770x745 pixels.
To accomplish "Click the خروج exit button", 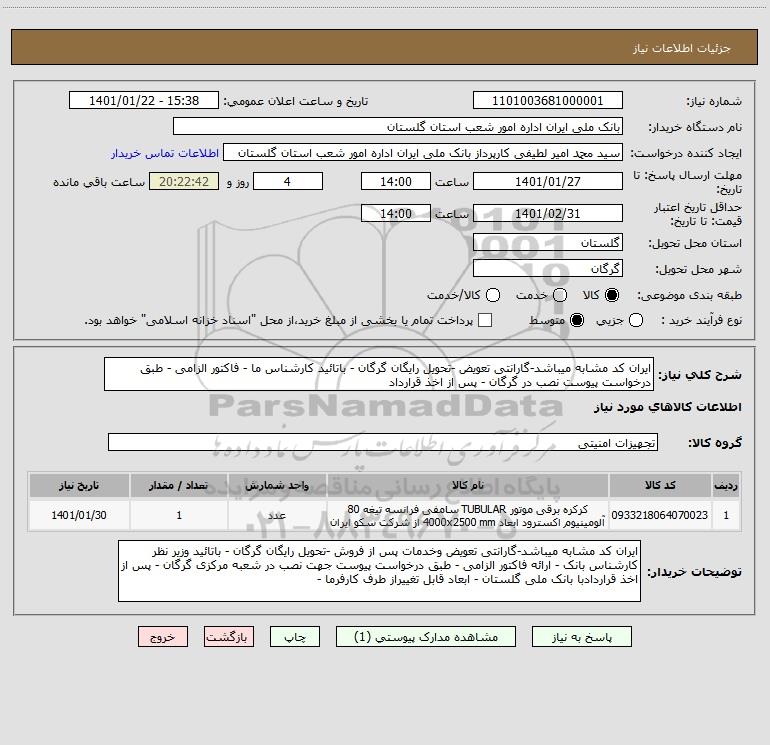I will [x=163, y=637].
